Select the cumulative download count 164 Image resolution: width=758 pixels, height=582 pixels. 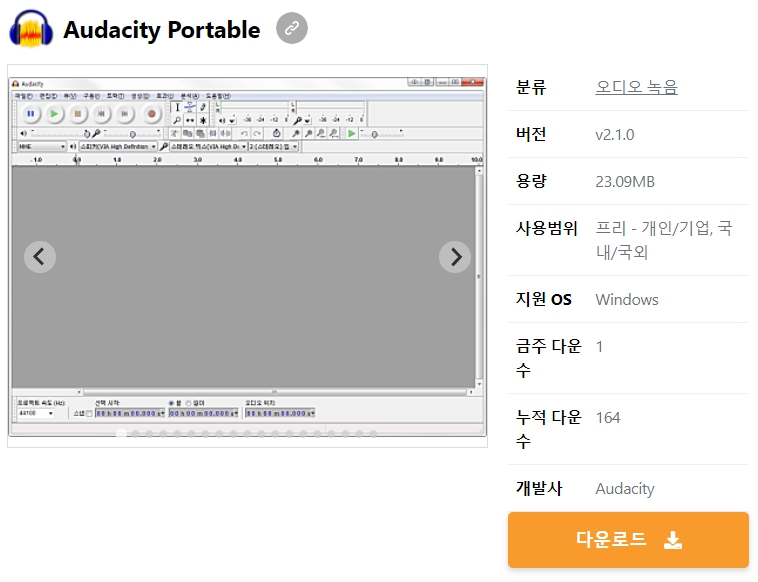[608, 418]
